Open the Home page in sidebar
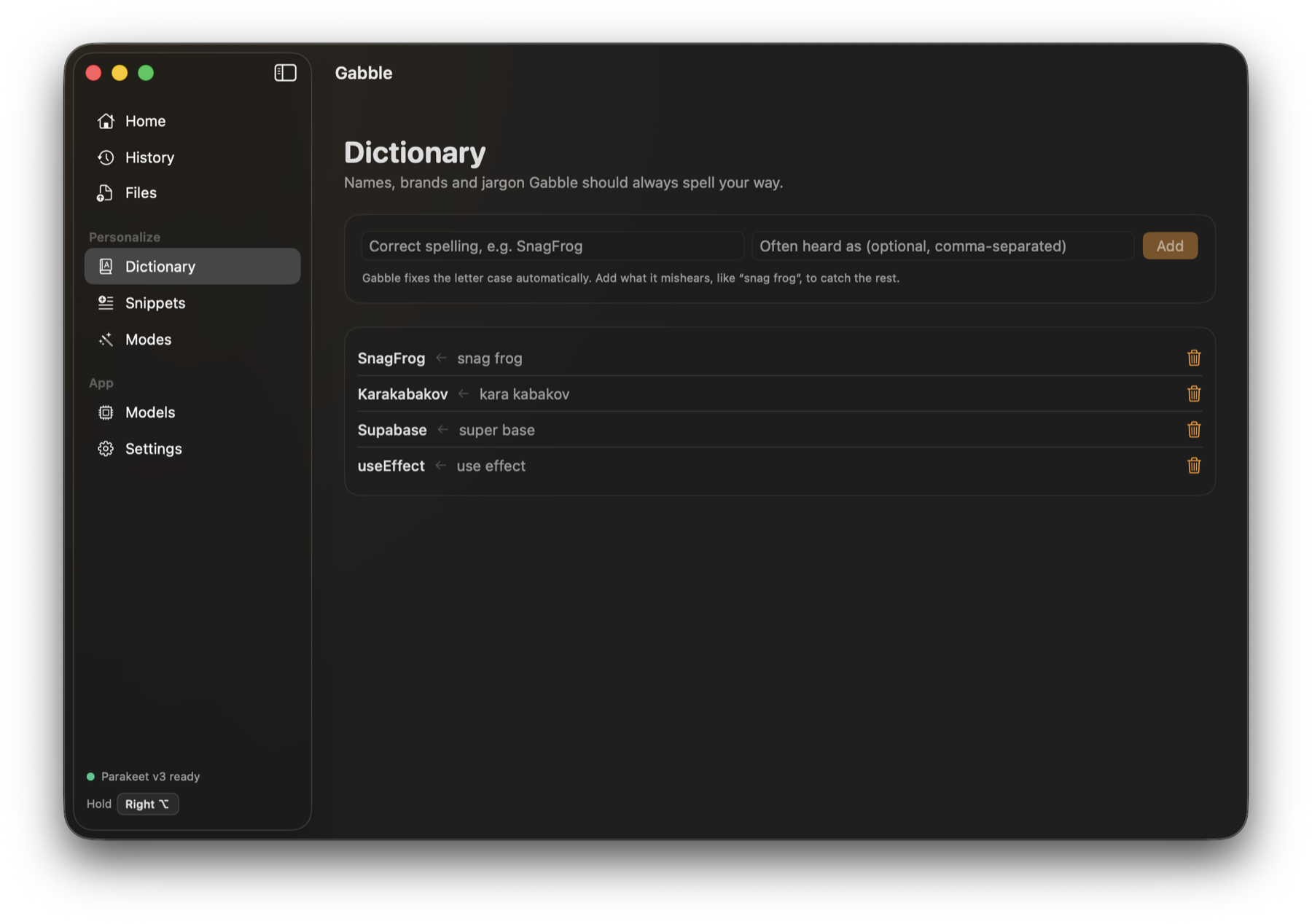The height and width of the screenshot is (924, 1312). pyautogui.click(x=192, y=121)
